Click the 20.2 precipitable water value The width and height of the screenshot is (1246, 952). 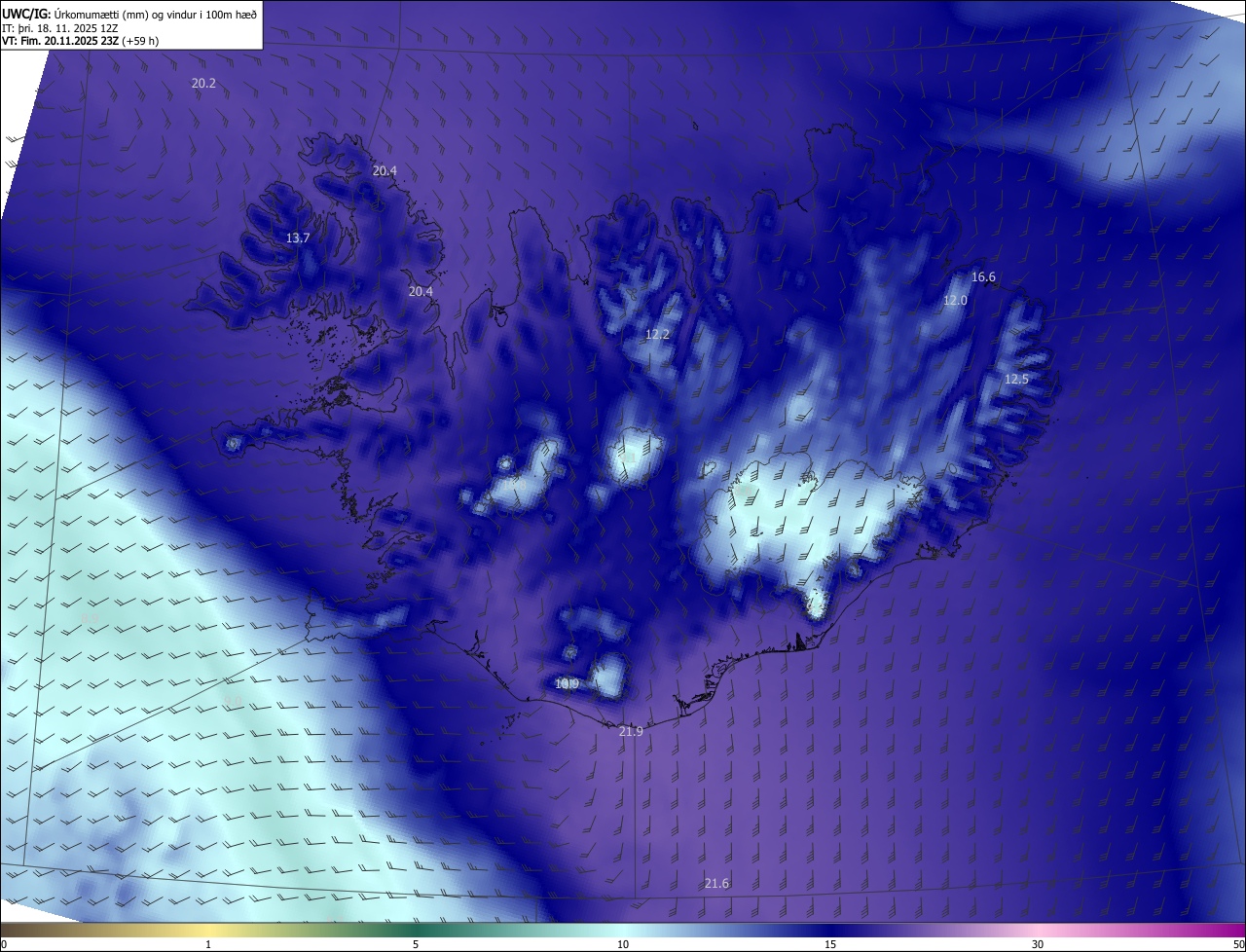pyautogui.click(x=203, y=84)
